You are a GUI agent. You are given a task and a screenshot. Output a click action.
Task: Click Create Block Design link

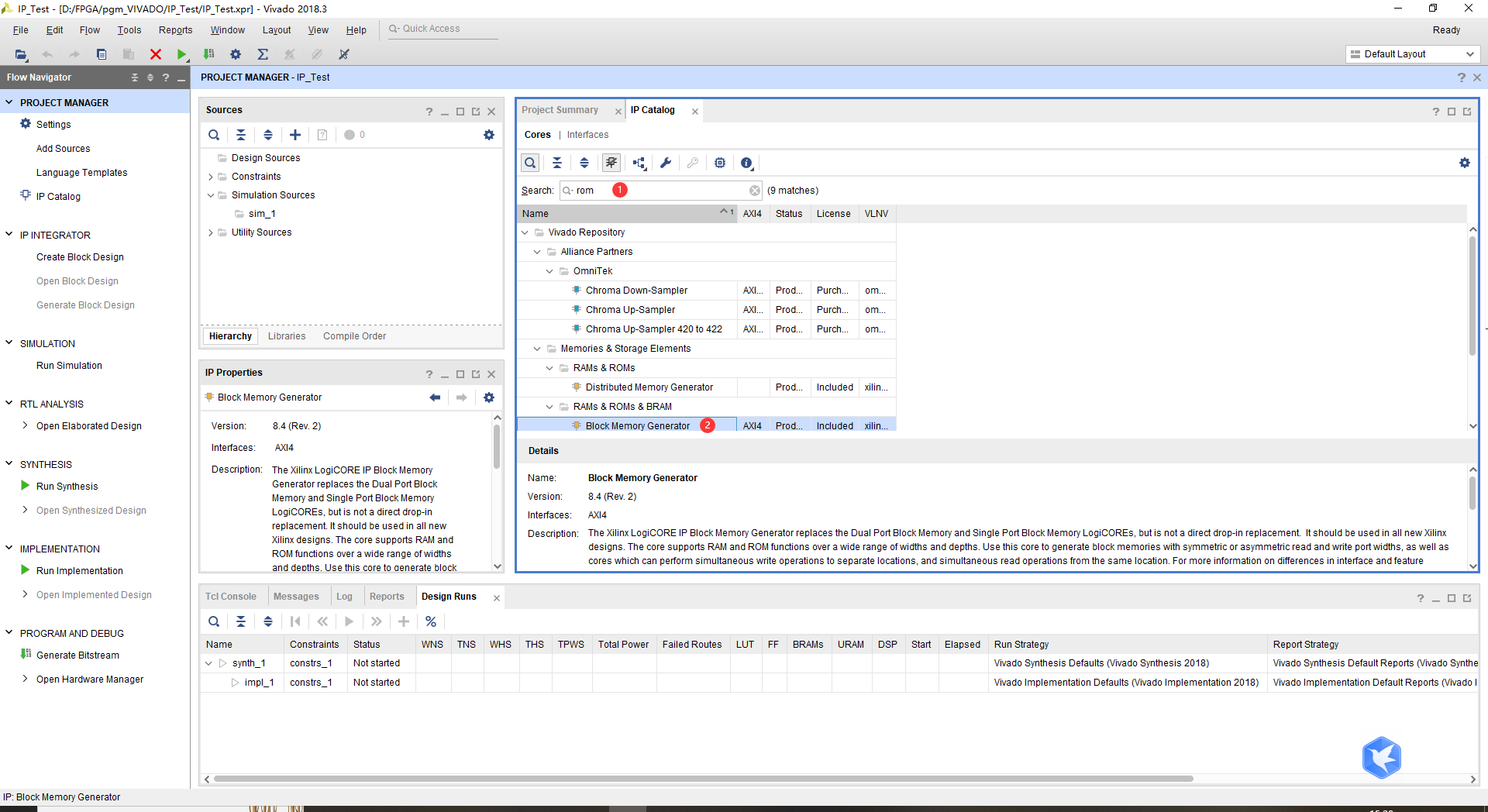pyautogui.click(x=80, y=257)
